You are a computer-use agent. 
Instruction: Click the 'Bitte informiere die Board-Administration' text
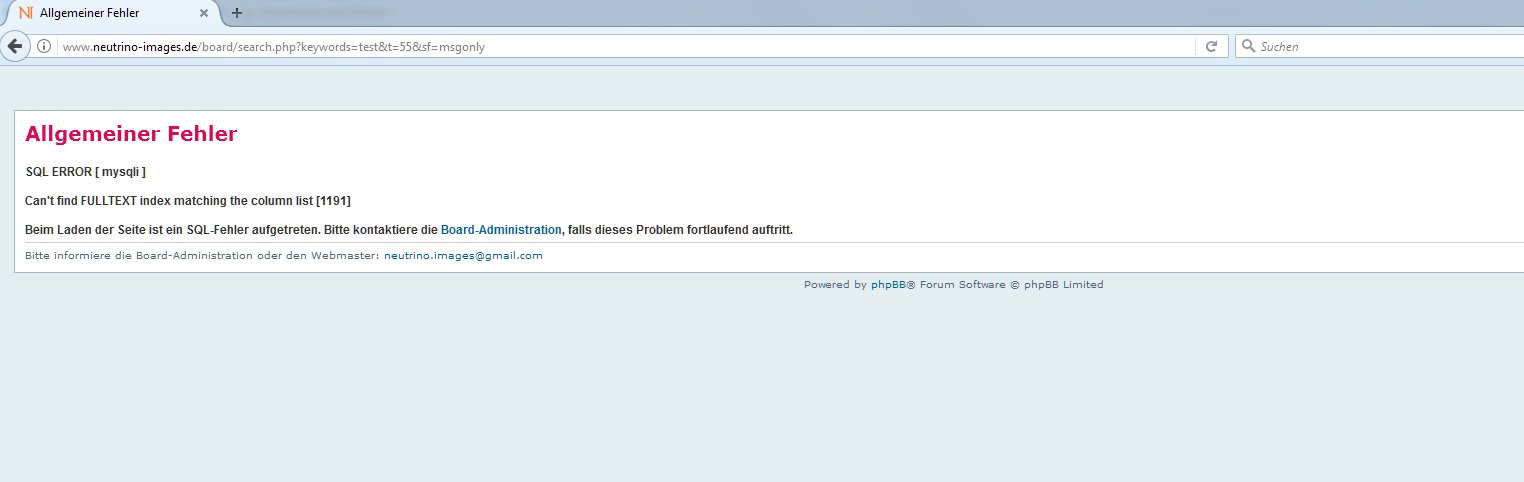[x=200, y=256]
